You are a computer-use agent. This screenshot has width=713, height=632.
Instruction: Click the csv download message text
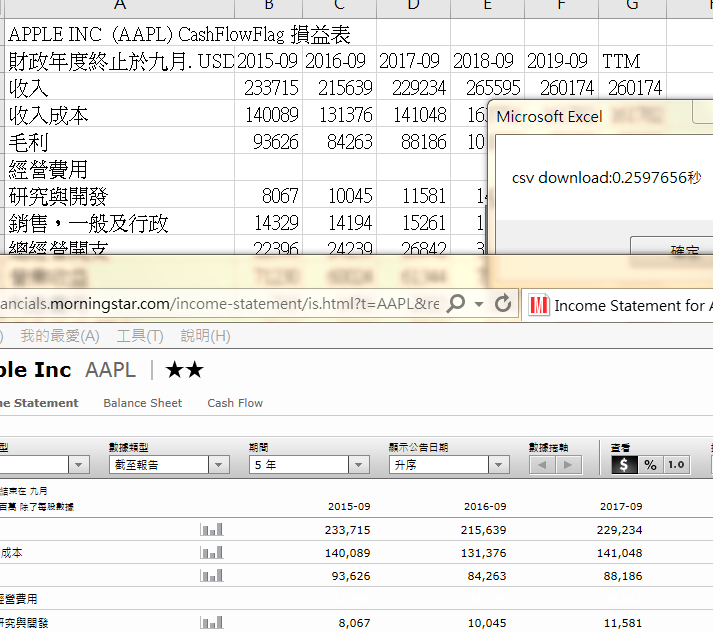click(x=607, y=177)
